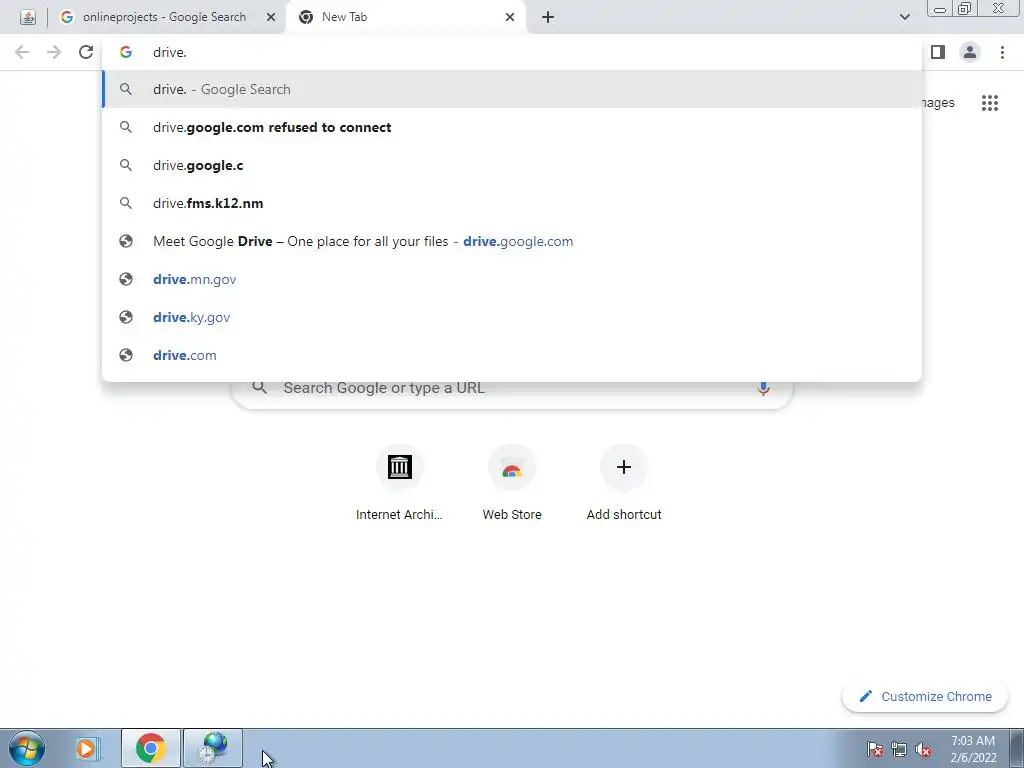
Task: Open the side panel icon
Action: pyautogui.click(x=938, y=52)
